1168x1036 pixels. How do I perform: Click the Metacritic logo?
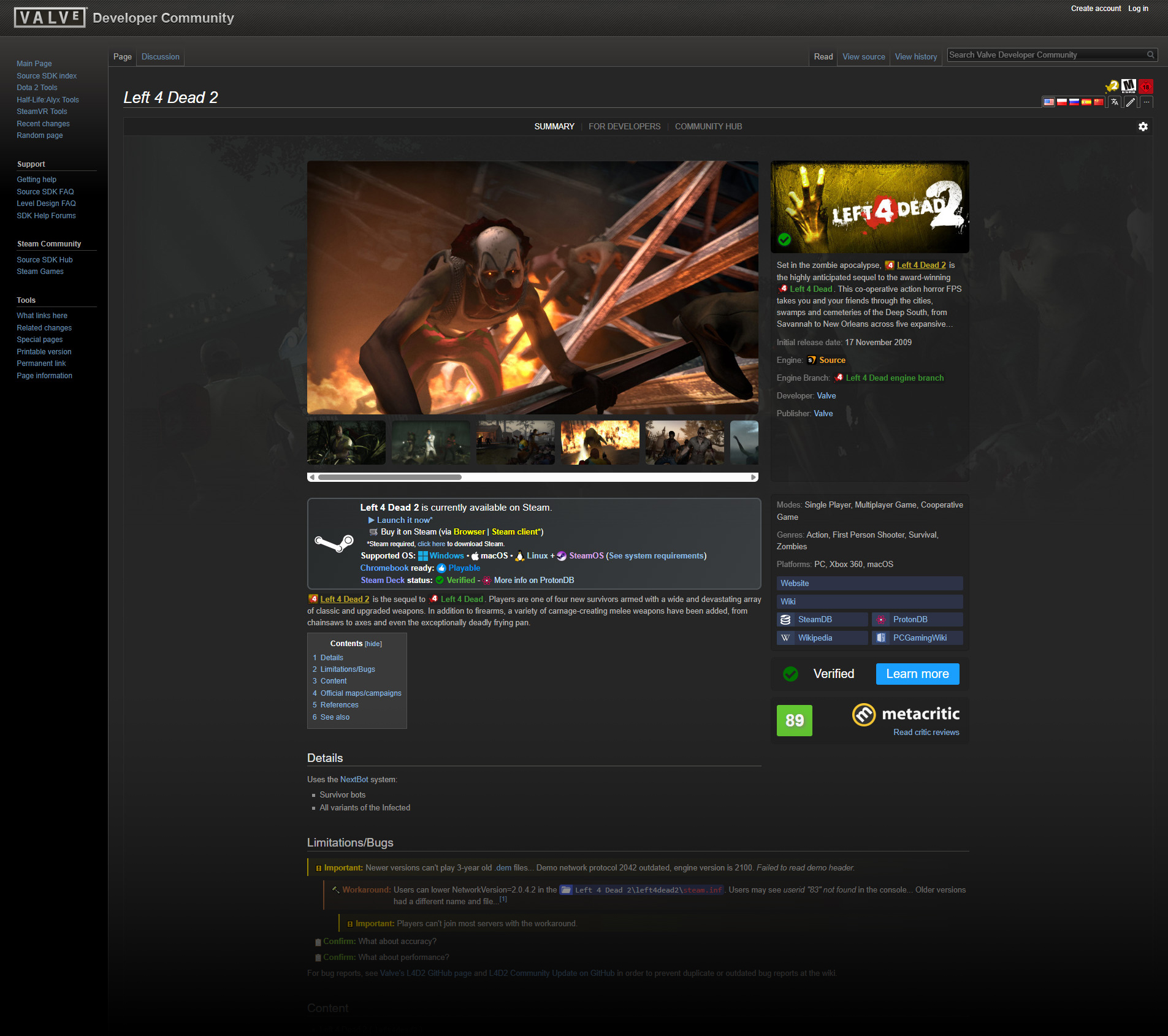point(905,714)
